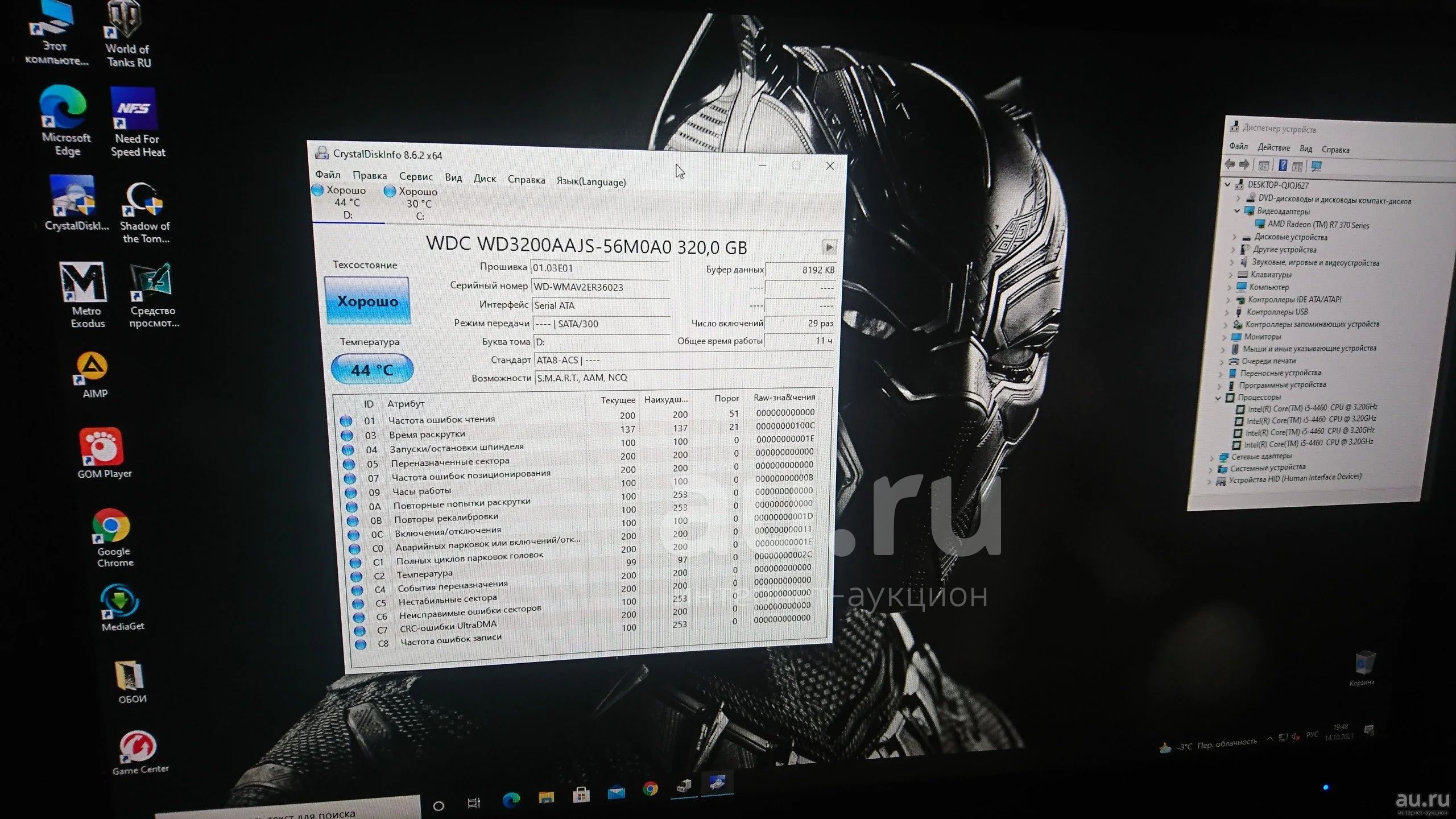
Task: Open Mail app from the taskbar
Action: click(x=616, y=792)
